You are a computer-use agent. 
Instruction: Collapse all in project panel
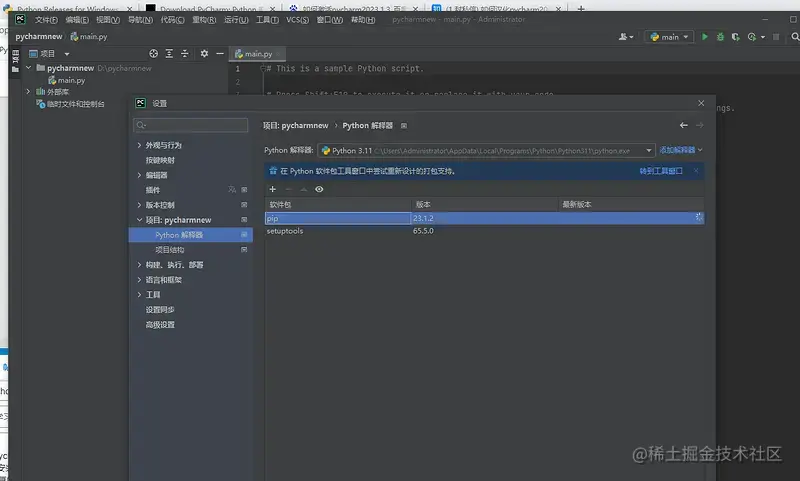tap(185, 54)
